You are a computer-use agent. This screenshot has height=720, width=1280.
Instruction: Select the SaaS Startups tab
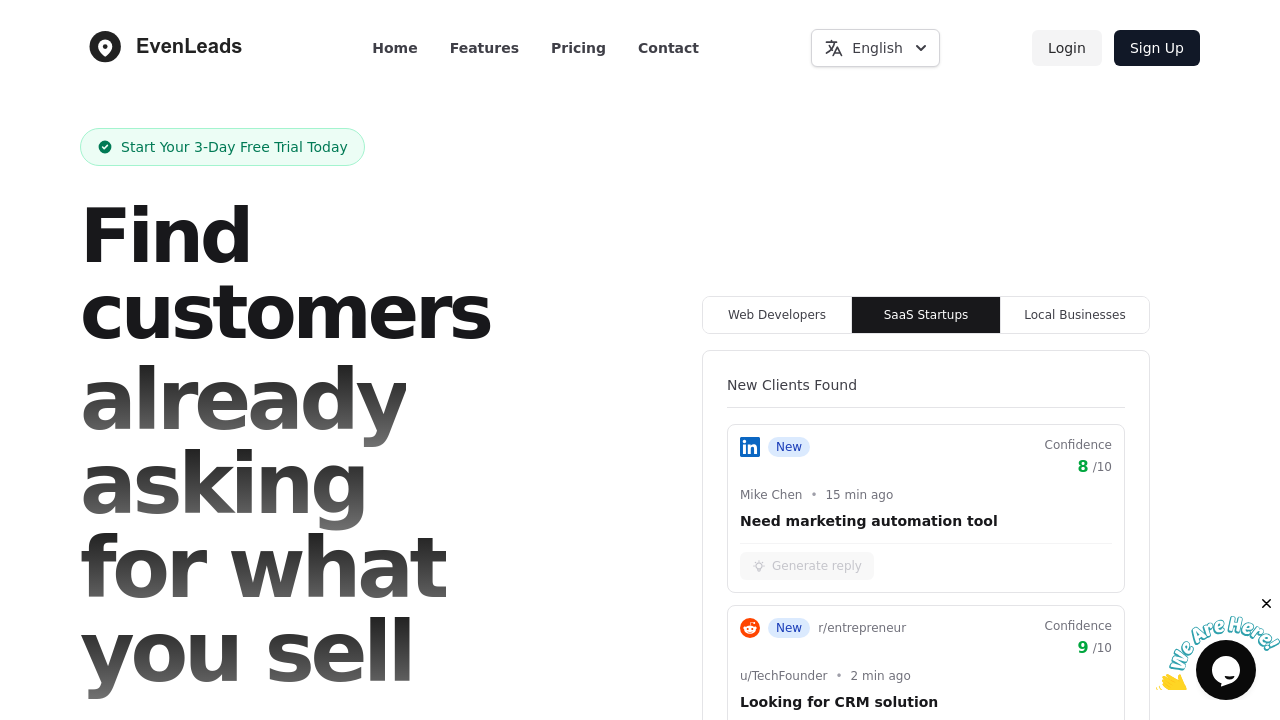click(x=926, y=315)
